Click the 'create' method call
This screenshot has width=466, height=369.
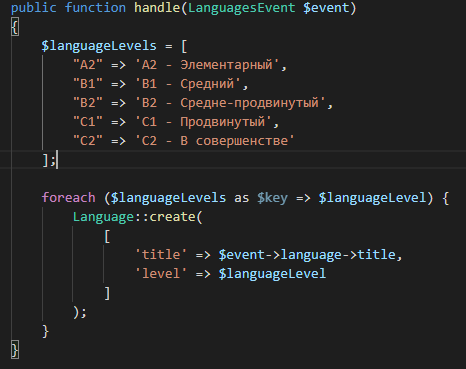173,217
